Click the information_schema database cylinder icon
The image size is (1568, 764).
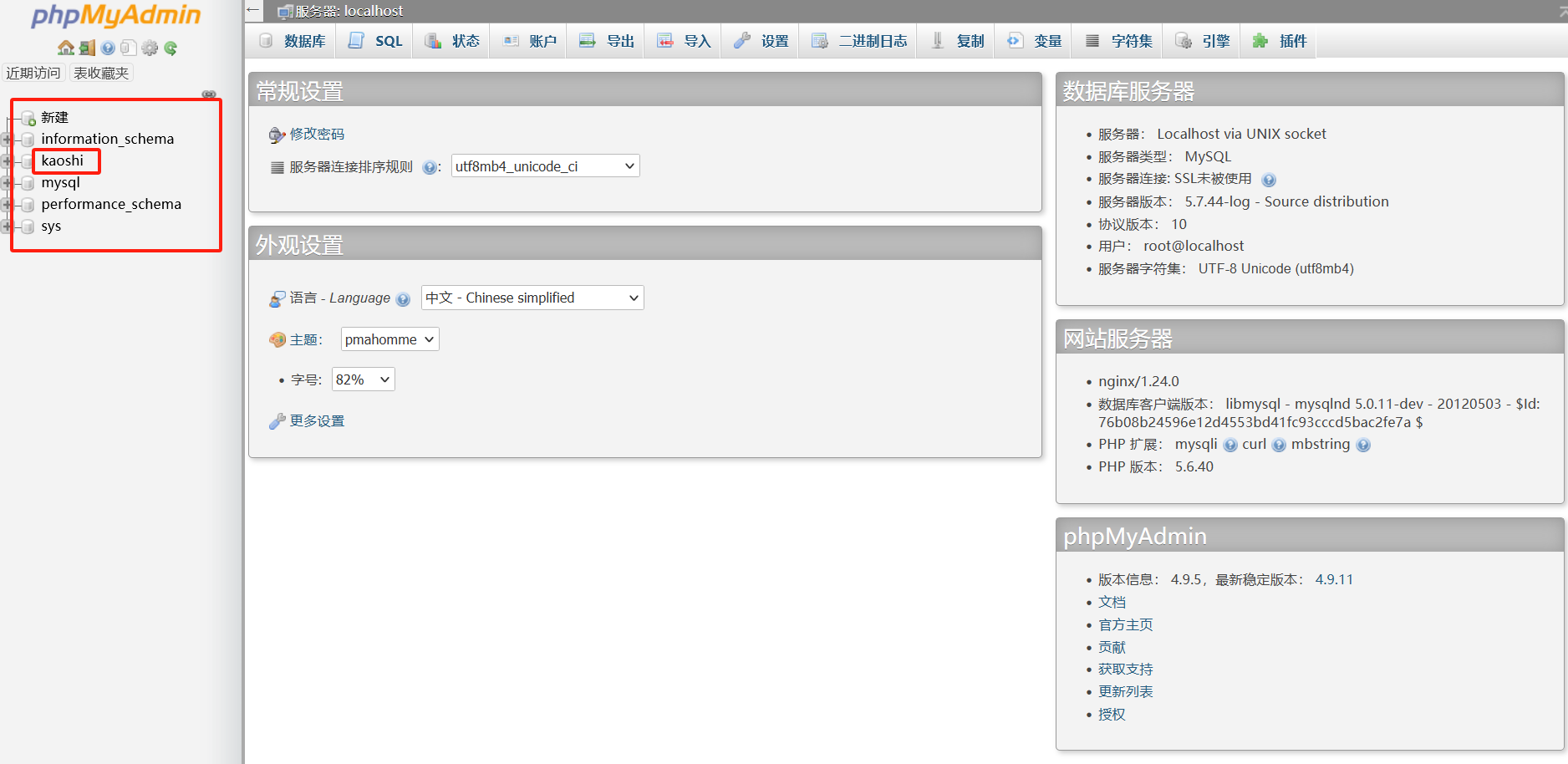(28, 139)
